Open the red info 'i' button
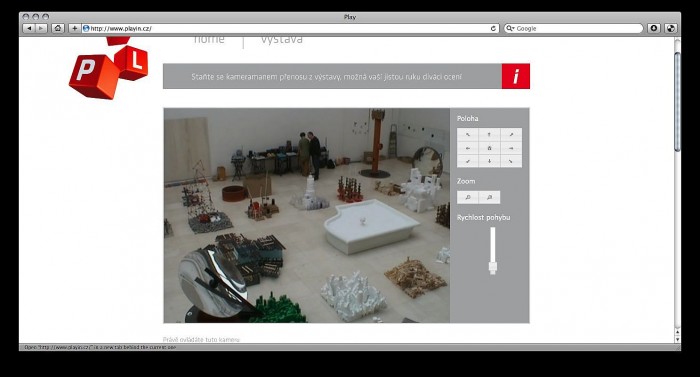 (x=516, y=76)
